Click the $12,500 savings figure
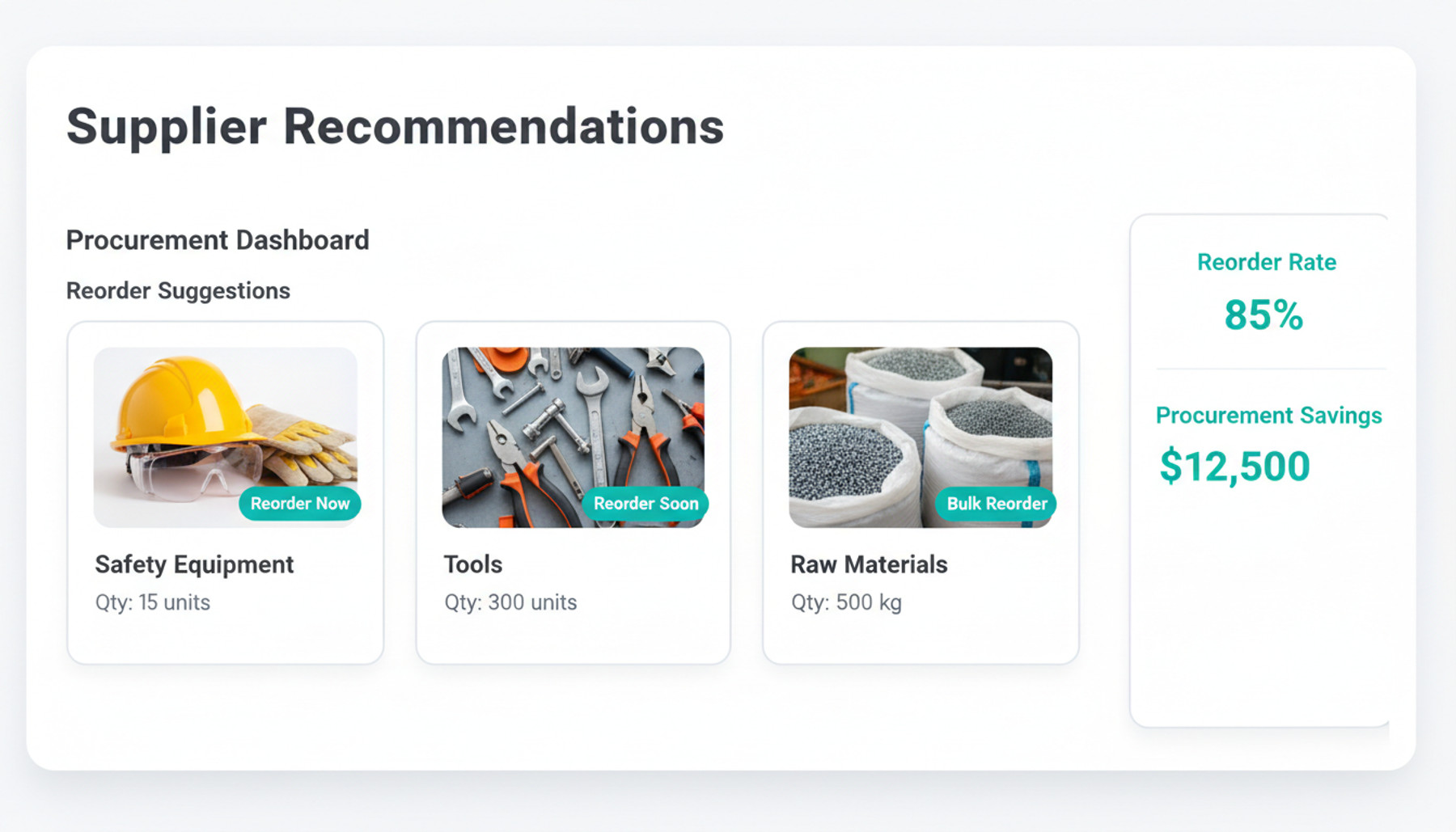This screenshot has width=1456, height=832. point(1234,467)
